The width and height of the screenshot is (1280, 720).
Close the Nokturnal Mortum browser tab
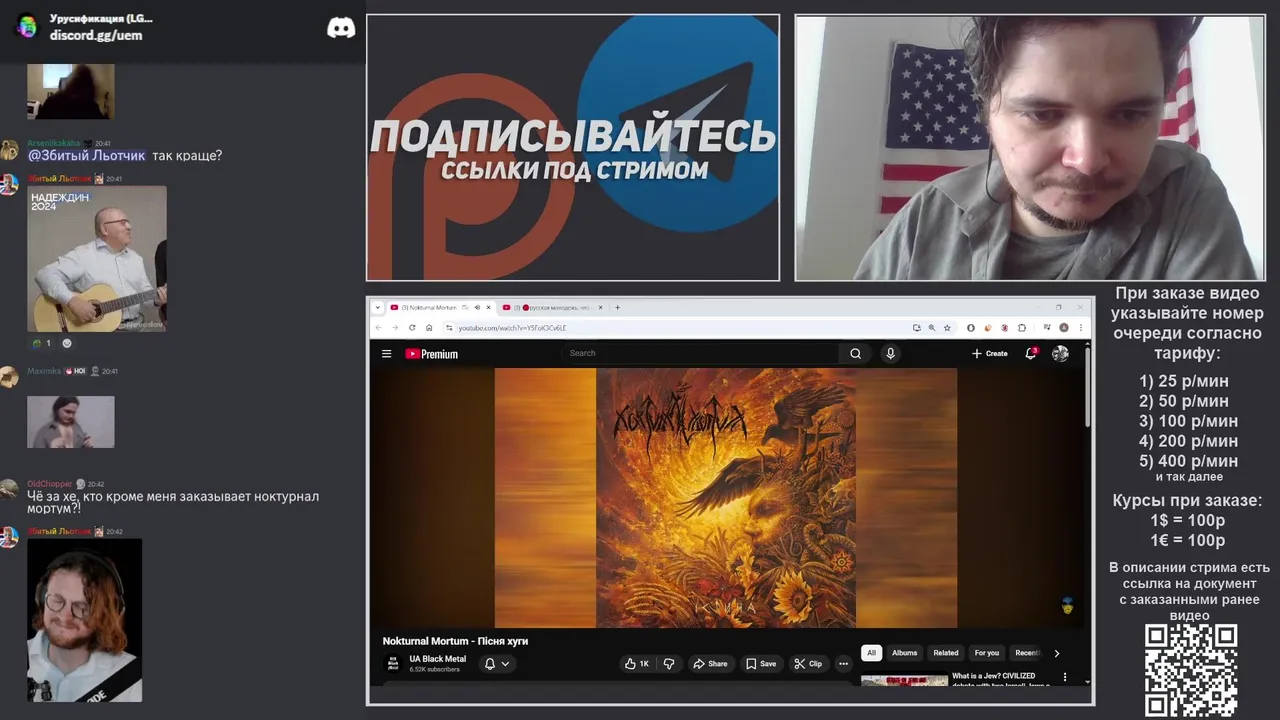[488, 307]
